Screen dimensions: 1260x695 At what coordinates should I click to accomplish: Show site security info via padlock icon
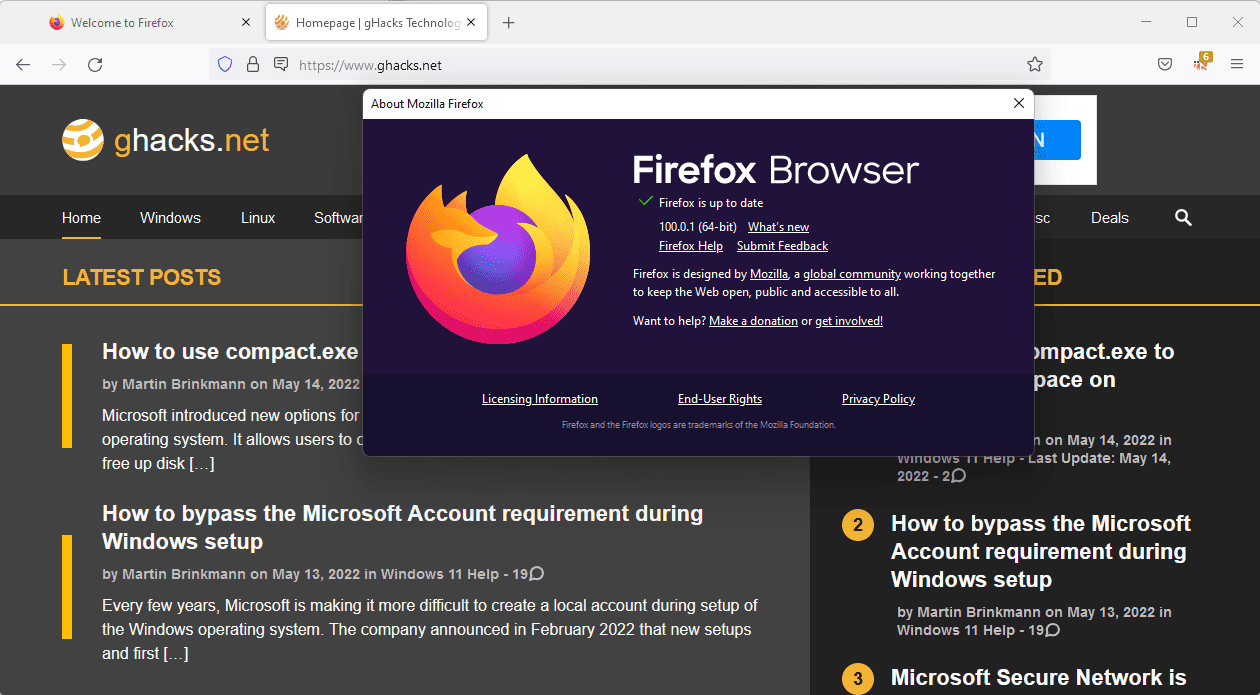click(x=253, y=65)
